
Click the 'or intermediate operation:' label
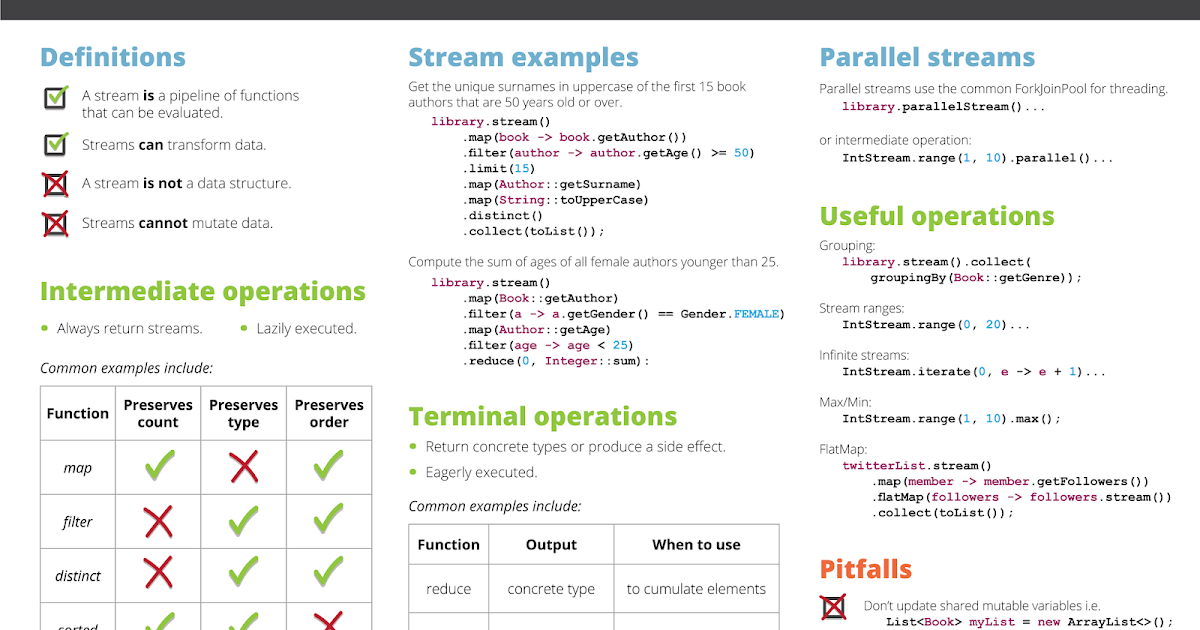895,141
